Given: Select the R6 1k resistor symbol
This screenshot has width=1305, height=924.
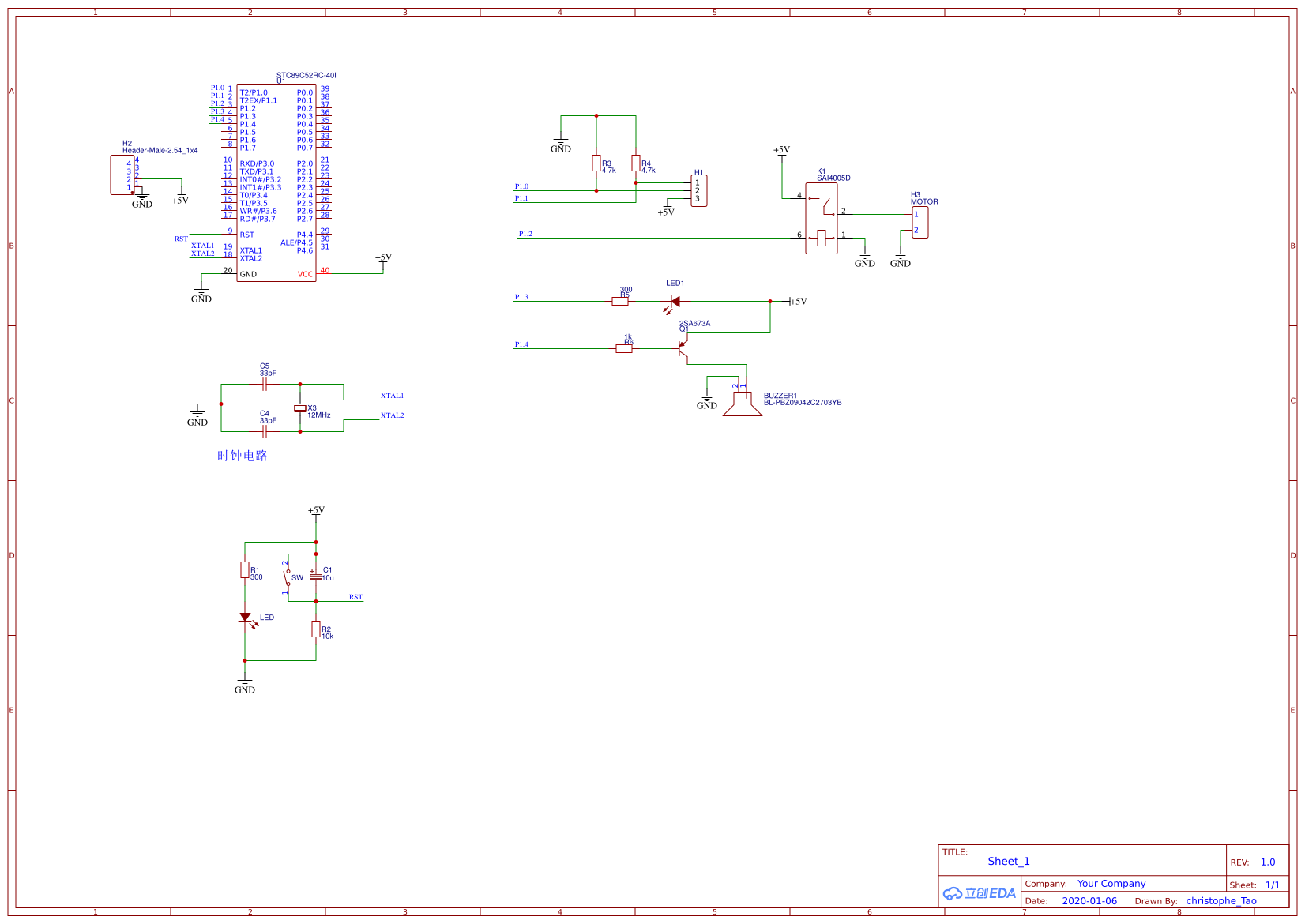Looking at the screenshot, I should tap(624, 348).
